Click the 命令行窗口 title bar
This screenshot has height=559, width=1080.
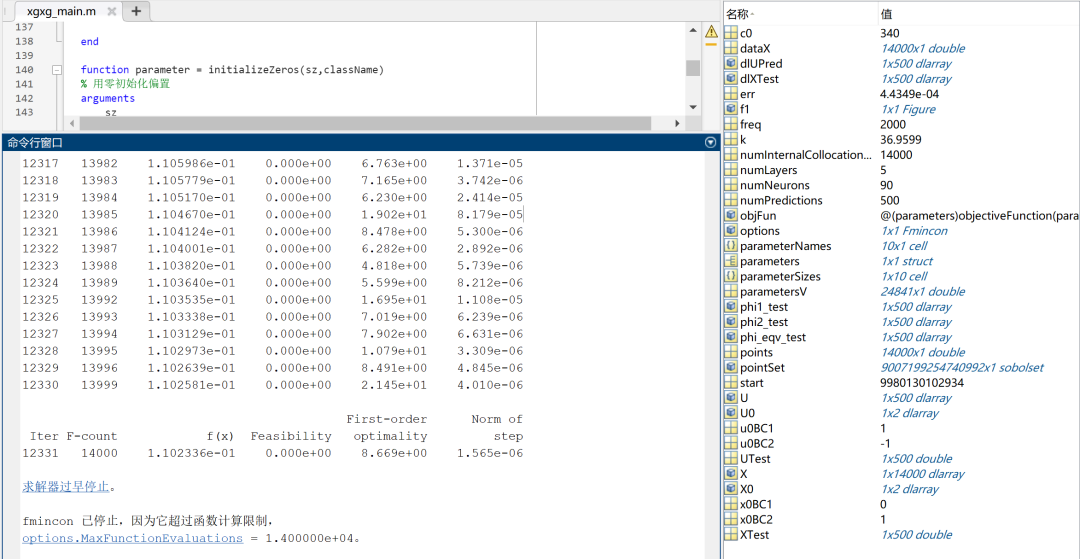(x=361, y=143)
